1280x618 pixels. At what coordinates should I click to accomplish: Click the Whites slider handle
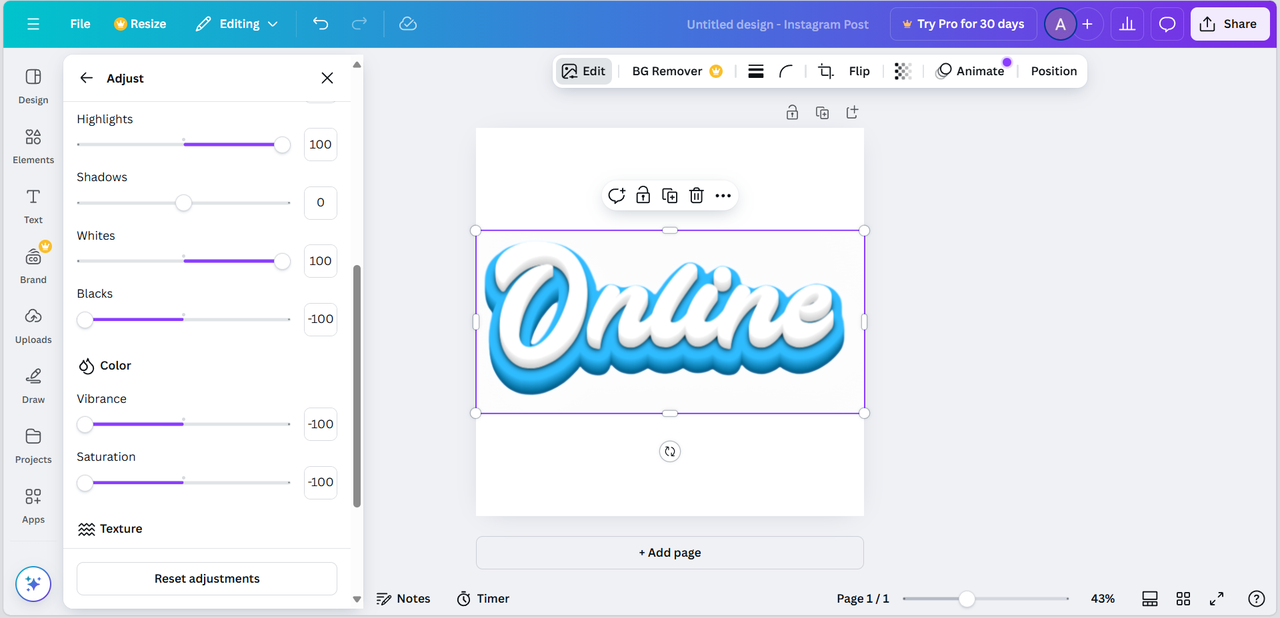coord(282,261)
